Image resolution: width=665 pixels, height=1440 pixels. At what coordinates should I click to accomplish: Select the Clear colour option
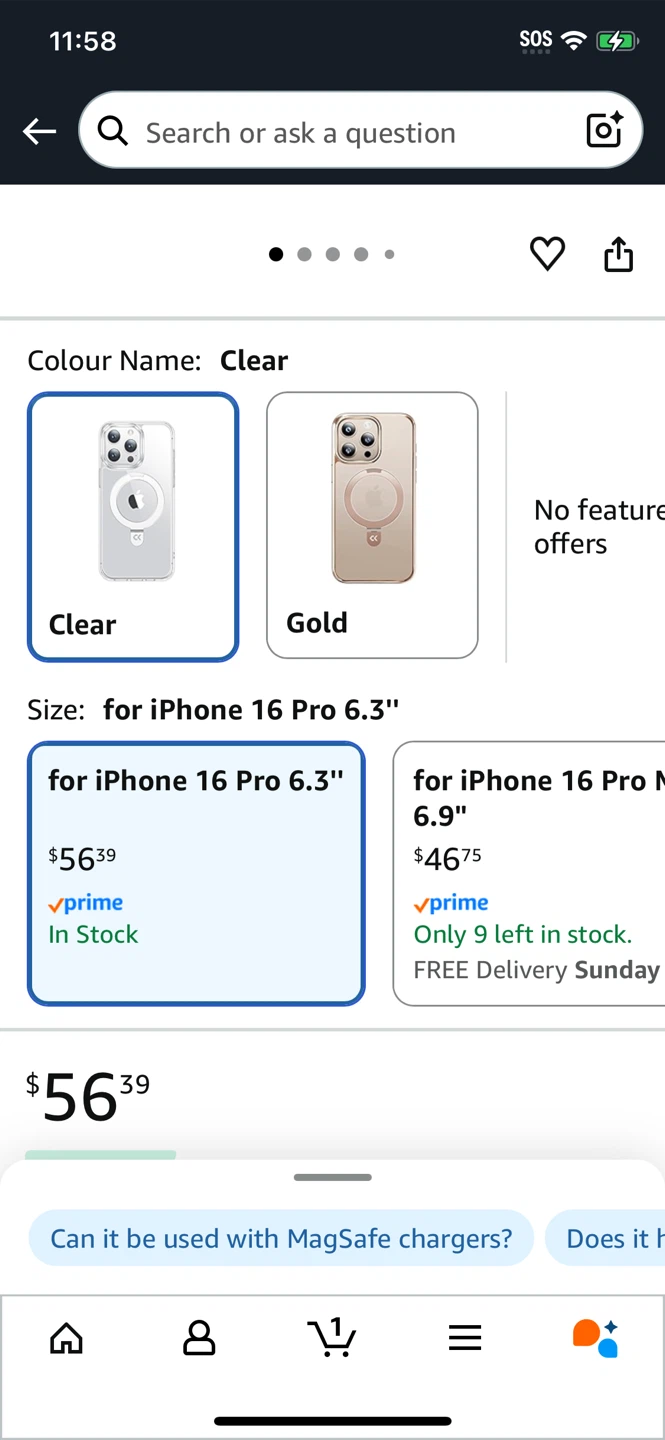[133, 526]
